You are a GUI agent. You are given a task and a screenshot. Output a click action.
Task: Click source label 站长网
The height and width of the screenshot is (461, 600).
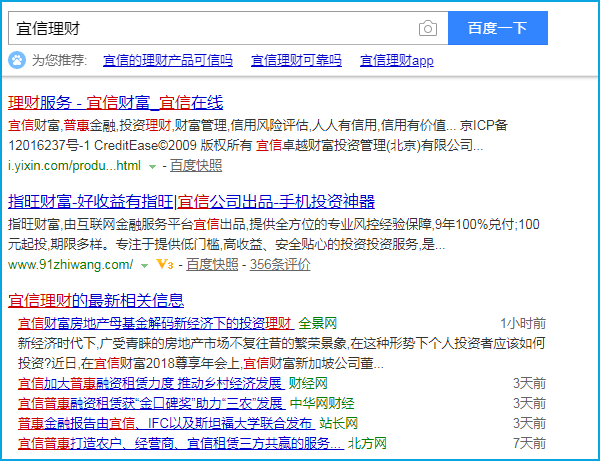pyautogui.click(x=339, y=423)
